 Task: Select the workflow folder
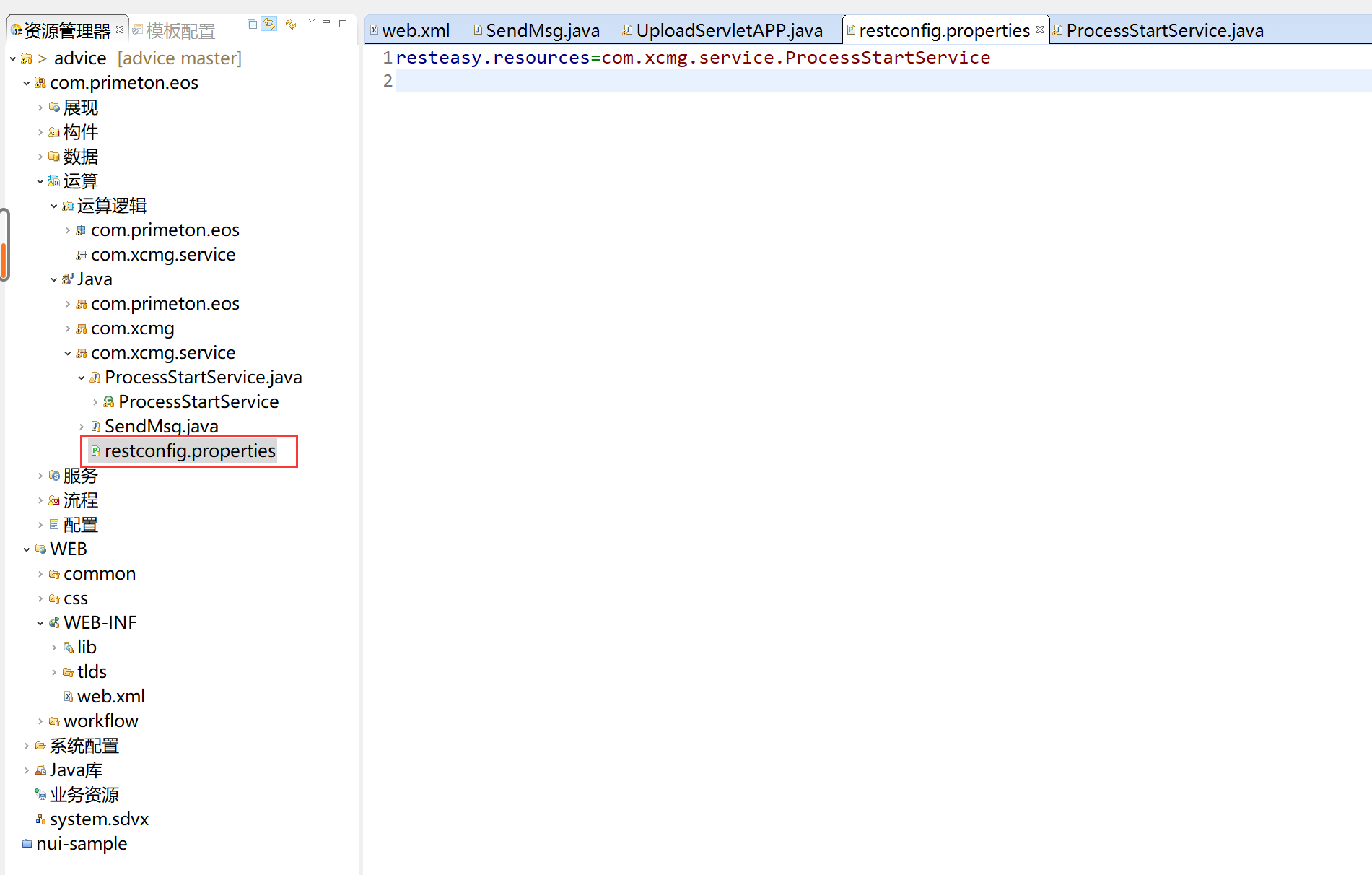(x=101, y=721)
